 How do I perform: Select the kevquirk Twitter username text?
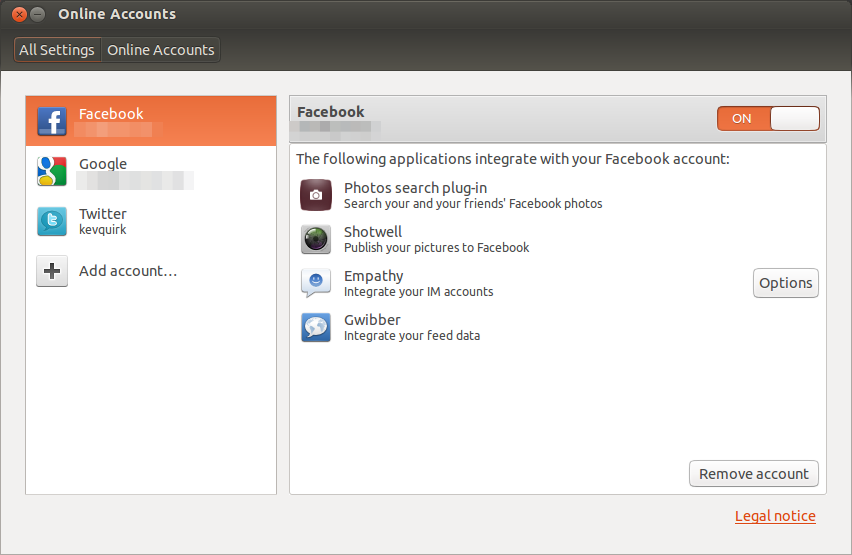(x=103, y=230)
